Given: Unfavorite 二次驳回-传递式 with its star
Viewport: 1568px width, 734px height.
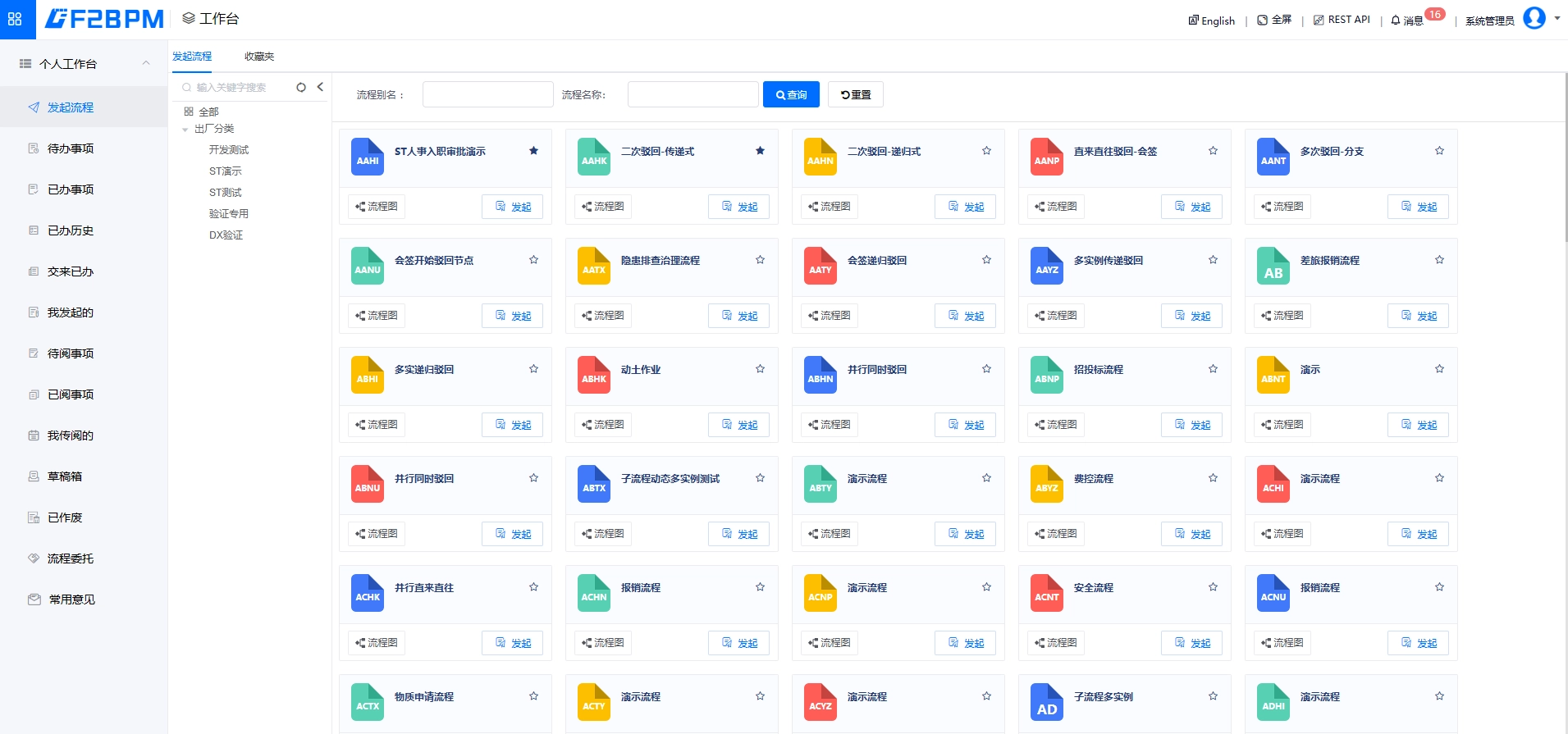Looking at the screenshot, I should 761,151.
